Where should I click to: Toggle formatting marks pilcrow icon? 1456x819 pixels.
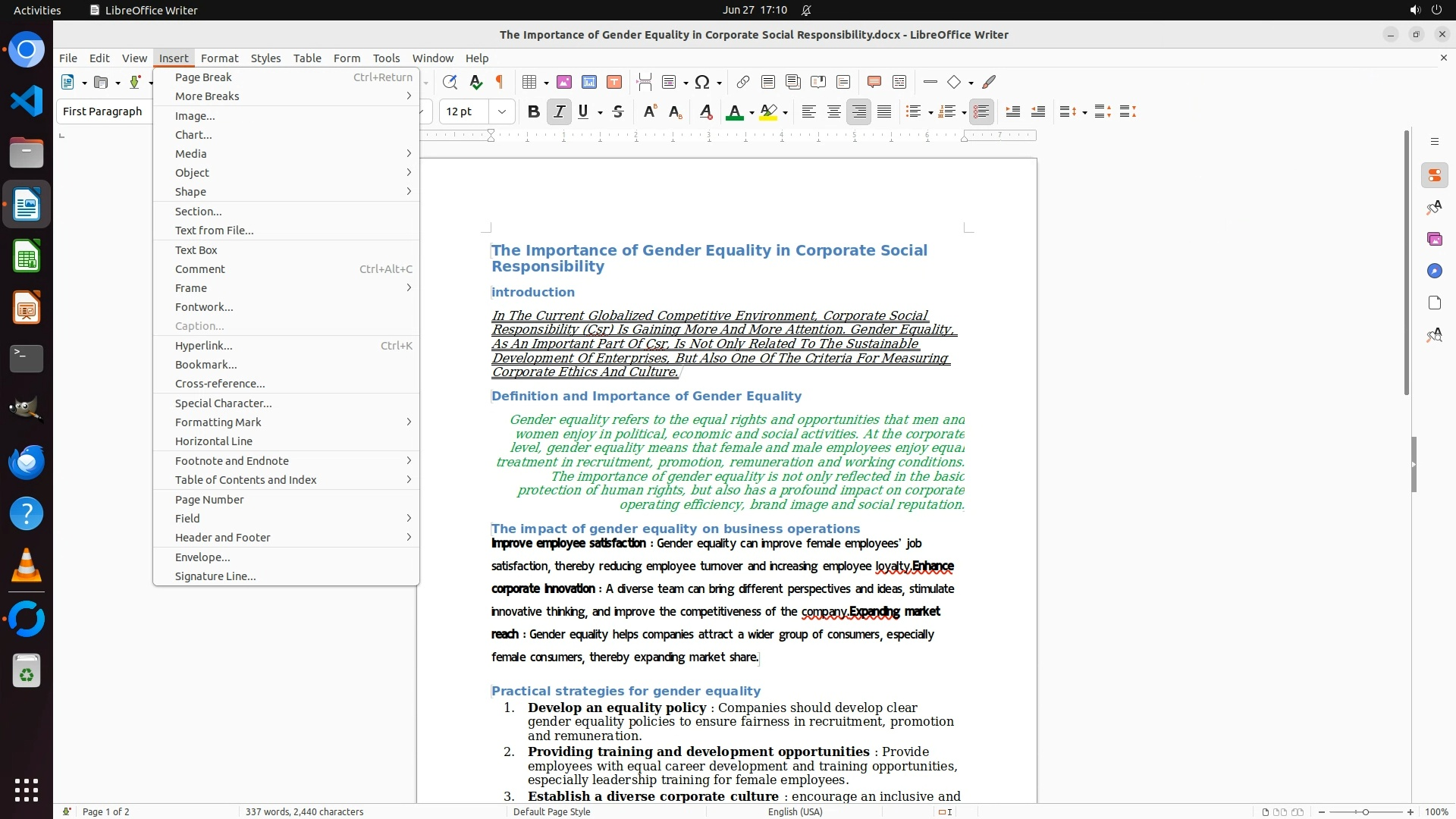click(500, 82)
